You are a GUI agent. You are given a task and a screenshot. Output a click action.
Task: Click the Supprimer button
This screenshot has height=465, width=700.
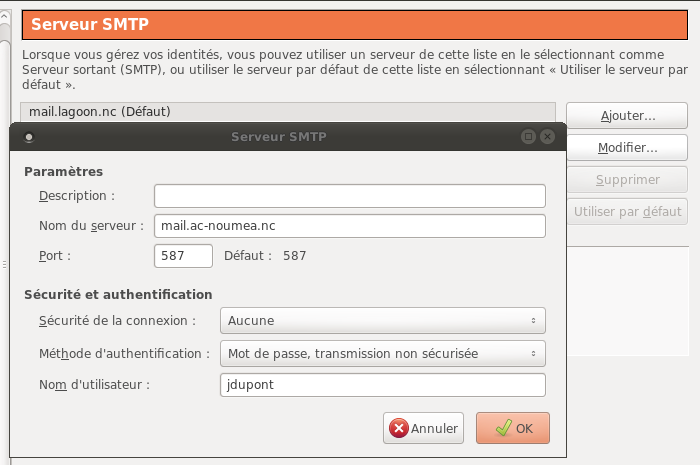click(627, 180)
